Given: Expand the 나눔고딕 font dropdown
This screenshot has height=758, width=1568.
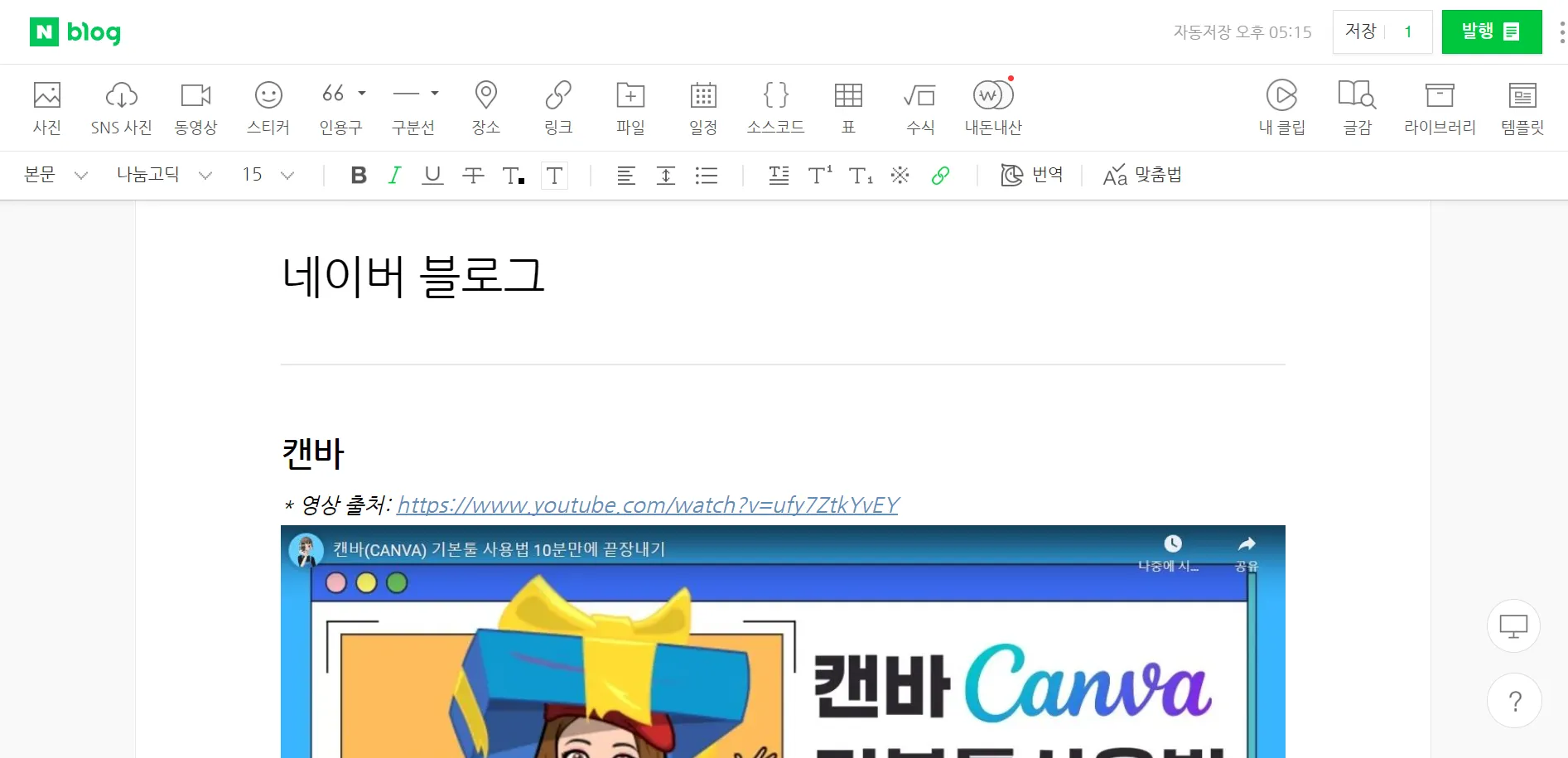Looking at the screenshot, I should pyautogui.click(x=164, y=176).
